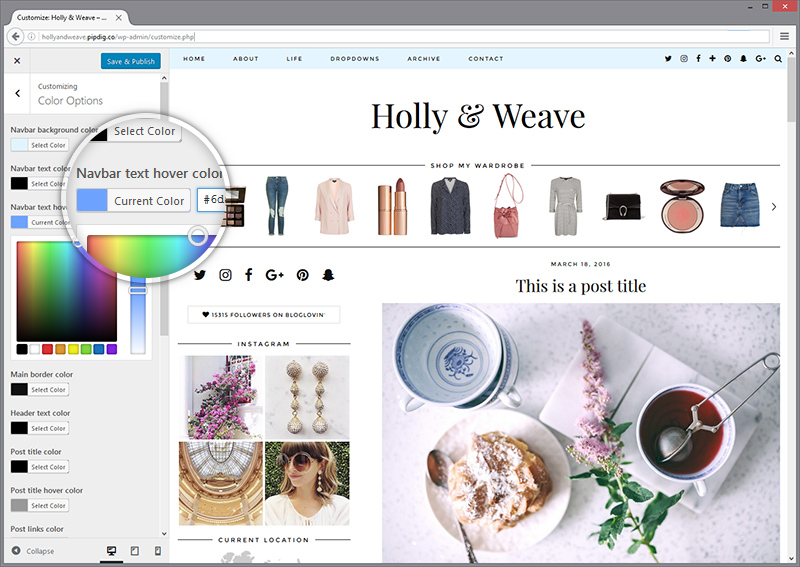Open the DROPDOWNS menu item
Screen dimensions: 800x567
(355, 59)
